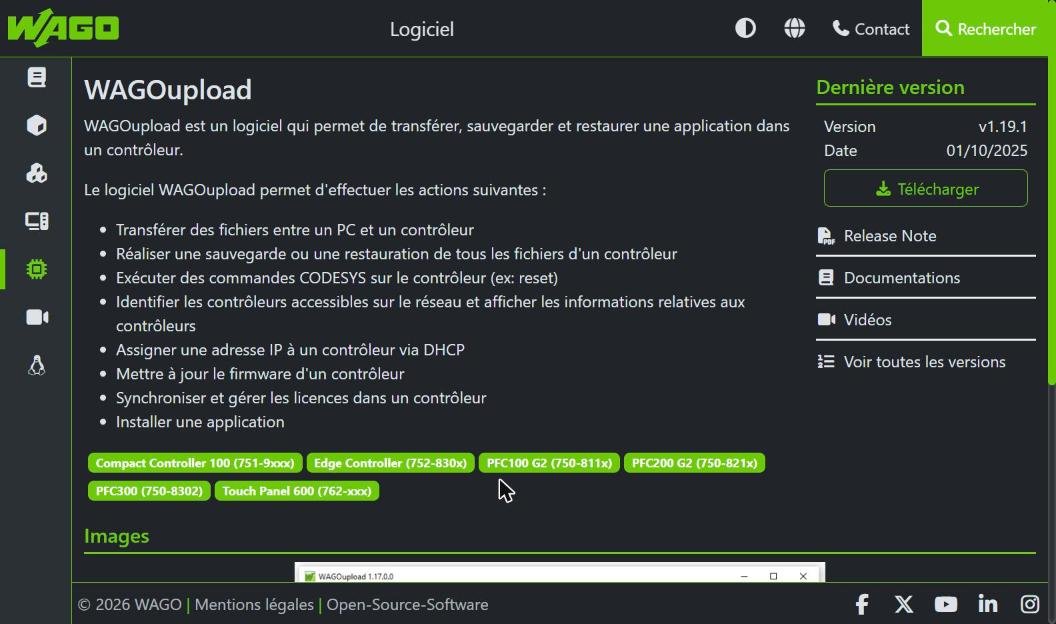
Task: Open the language globe icon
Action: click(x=794, y=28)
